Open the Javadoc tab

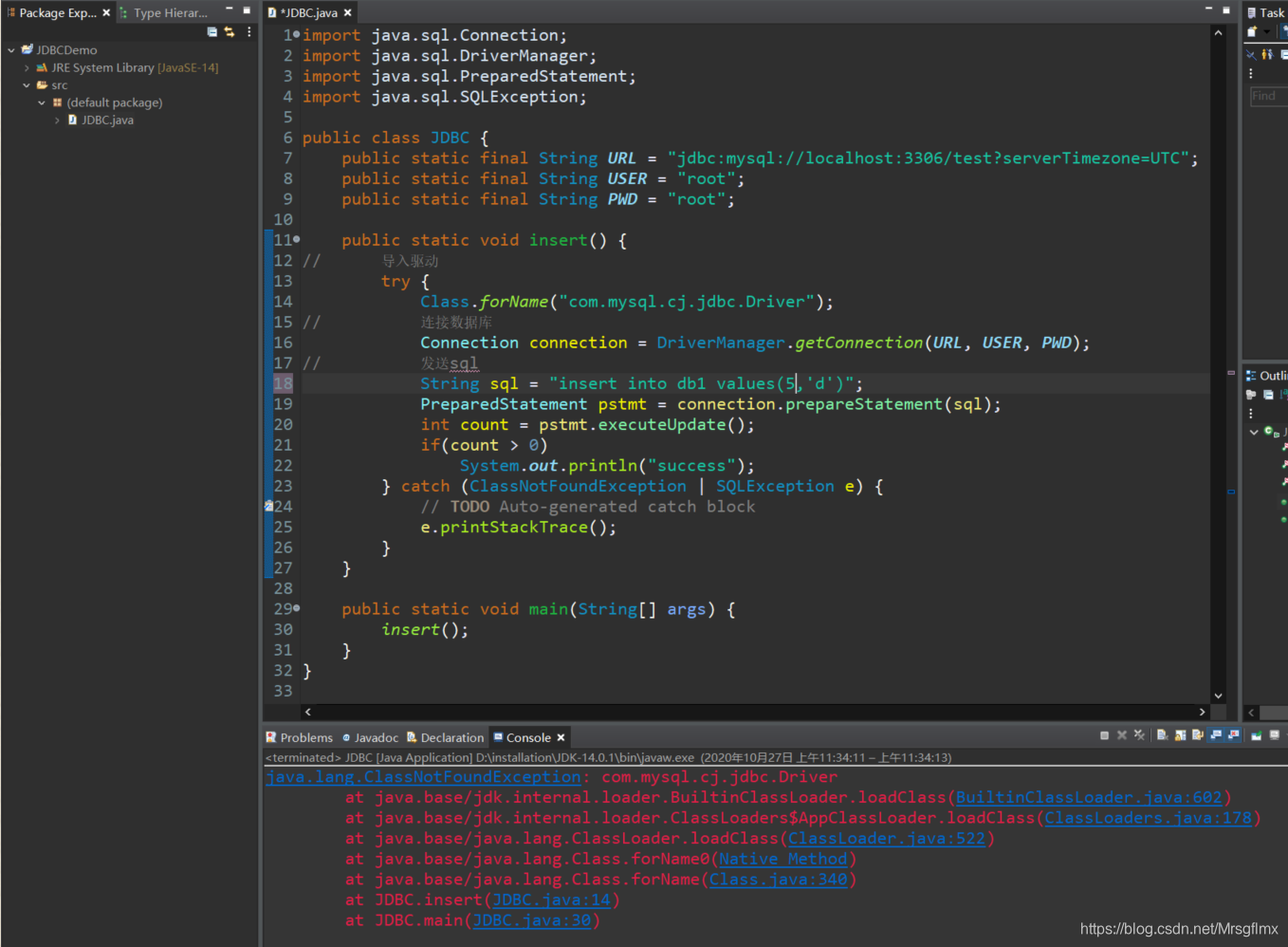370,737
